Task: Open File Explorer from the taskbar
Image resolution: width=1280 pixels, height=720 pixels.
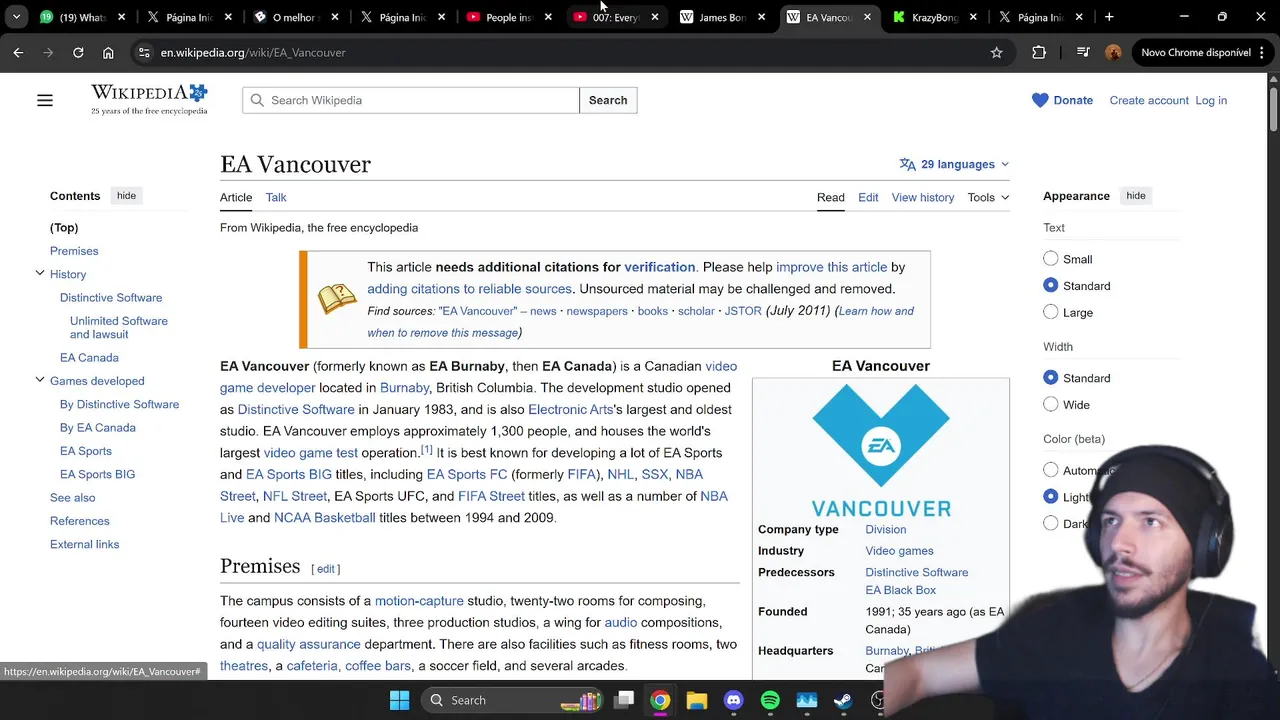Action: click(x=697, y=700)
